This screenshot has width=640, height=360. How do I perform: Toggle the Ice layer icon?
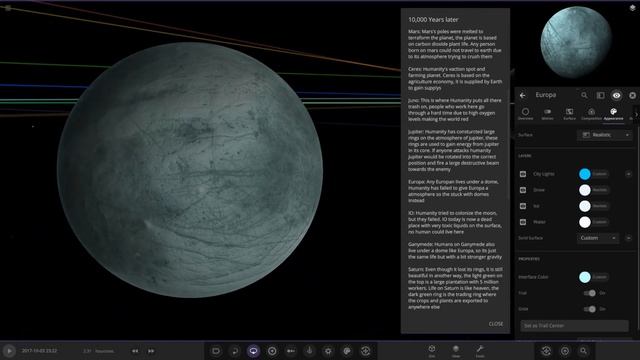523,206
